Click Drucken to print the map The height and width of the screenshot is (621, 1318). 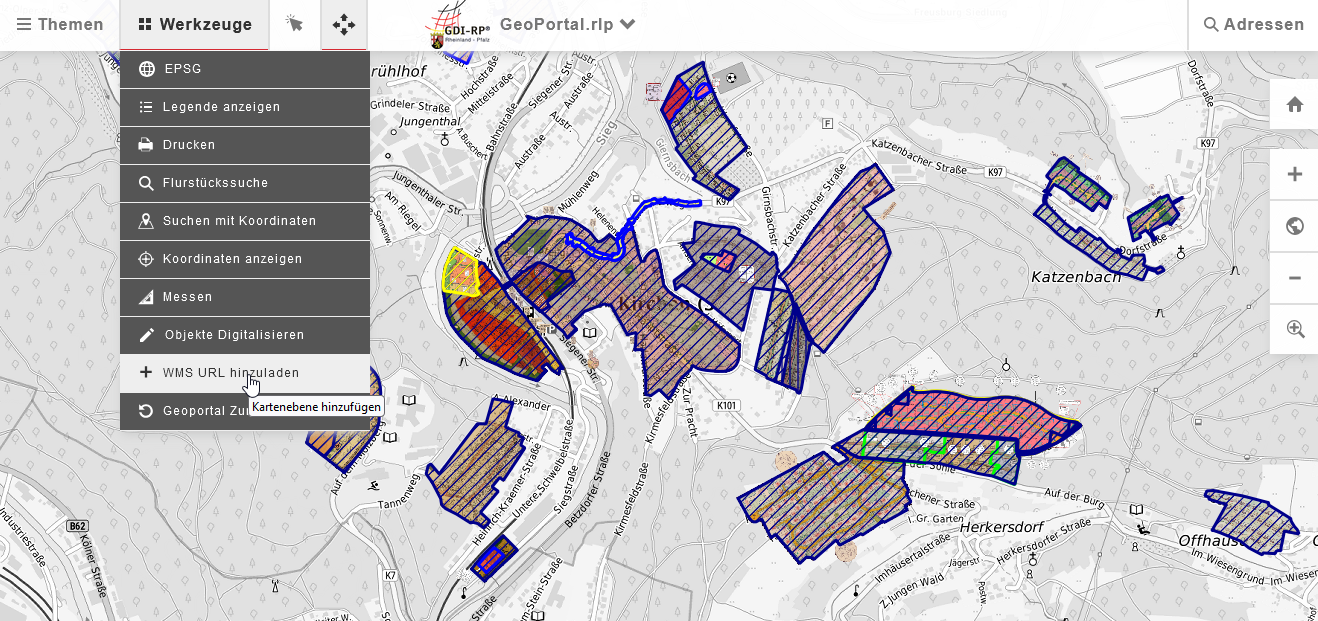pos(245,145)
